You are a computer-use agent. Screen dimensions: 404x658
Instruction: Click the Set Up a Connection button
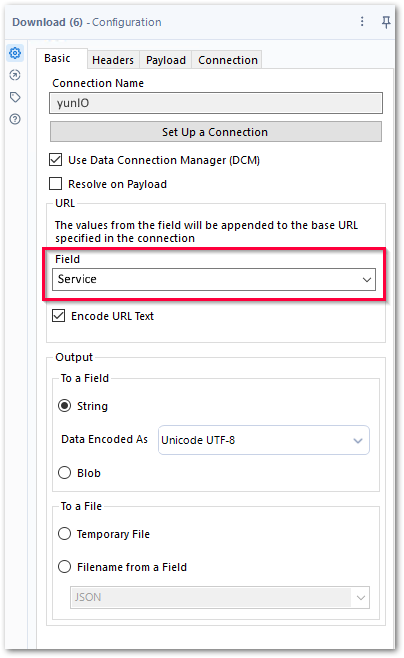click(216, 132)
